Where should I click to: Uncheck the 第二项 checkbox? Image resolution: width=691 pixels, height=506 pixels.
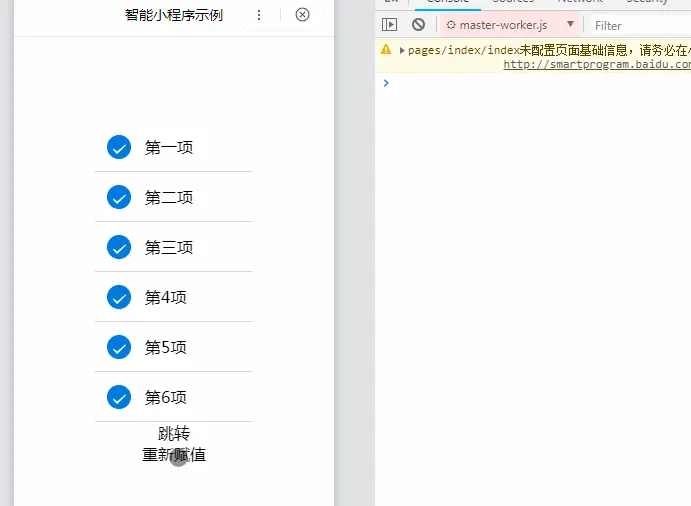(119, 197)
